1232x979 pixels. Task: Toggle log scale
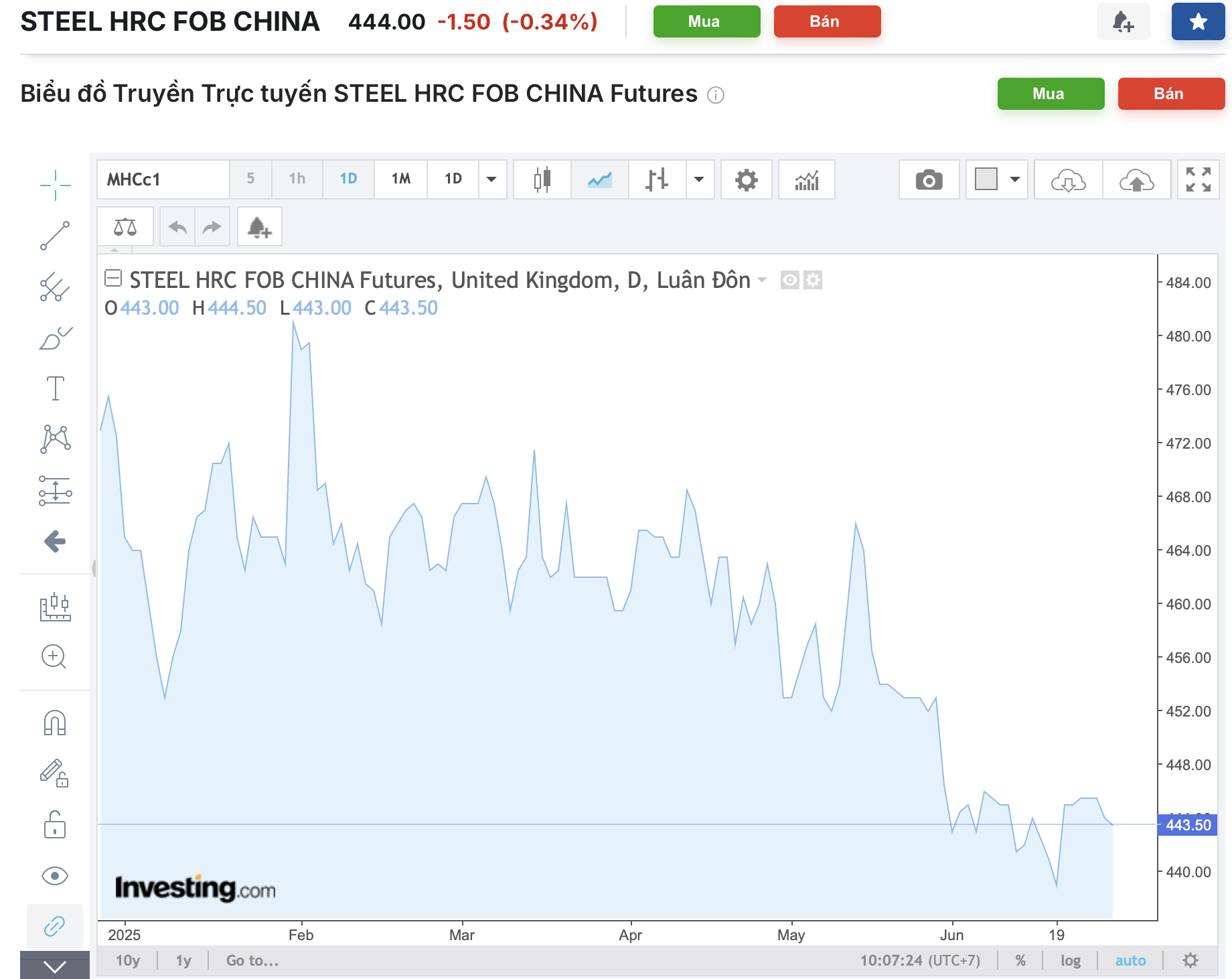pos(1071,961)
